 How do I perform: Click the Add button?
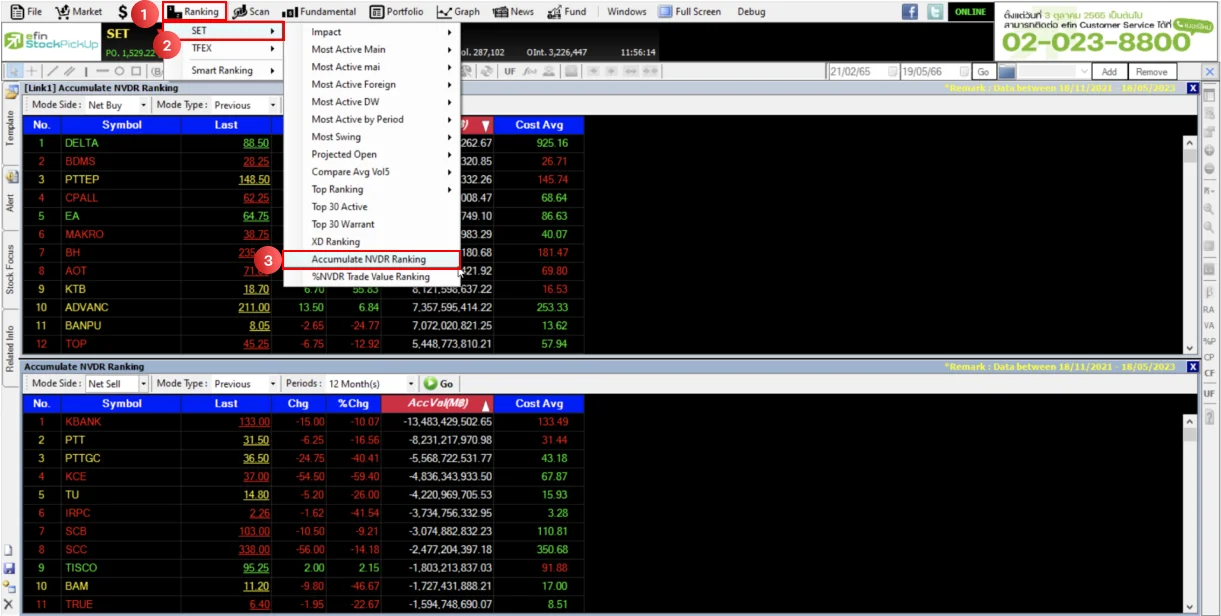pyautogui.click(x=1109, y=72)
